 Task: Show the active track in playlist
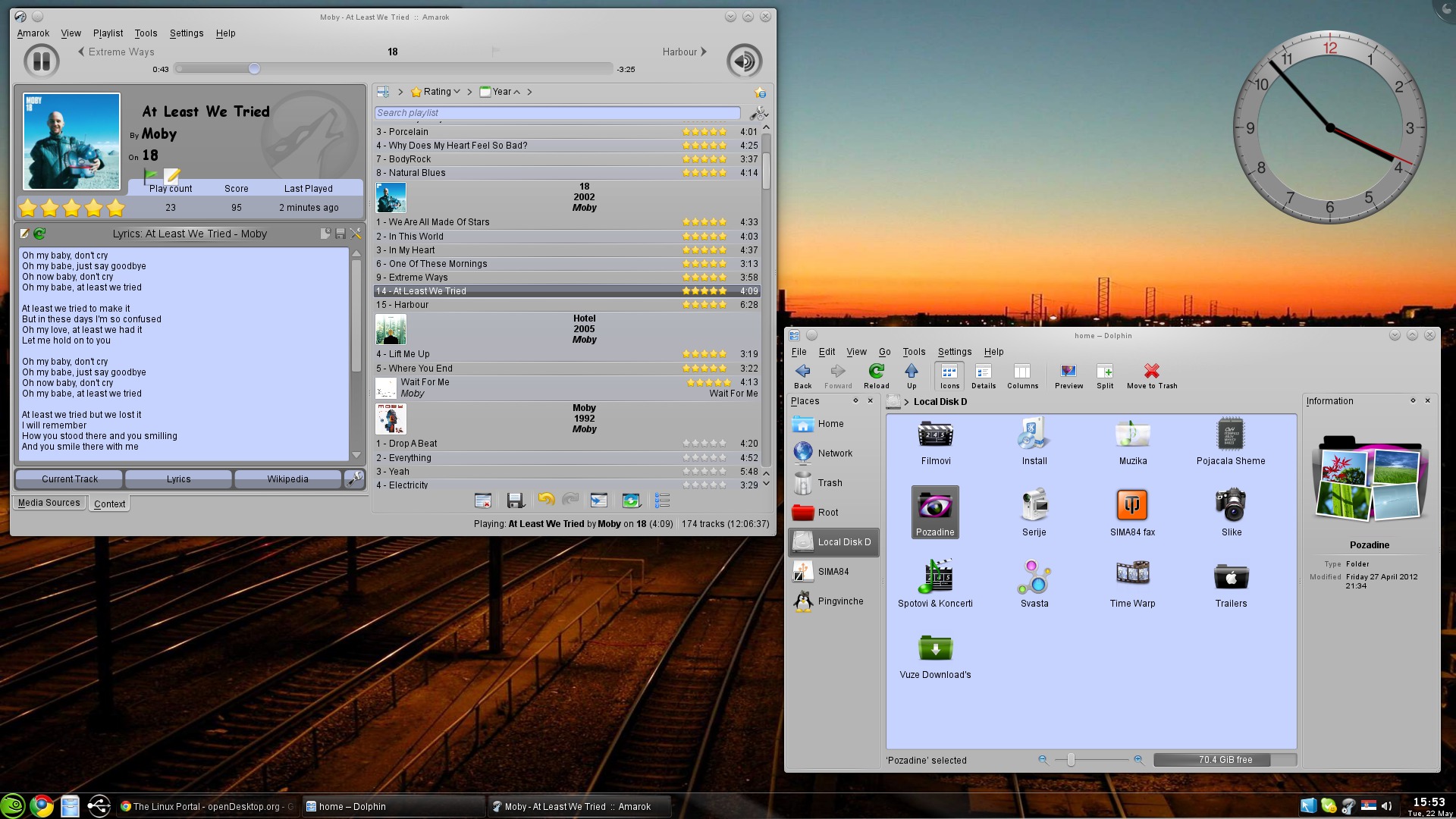click(598, 500)
